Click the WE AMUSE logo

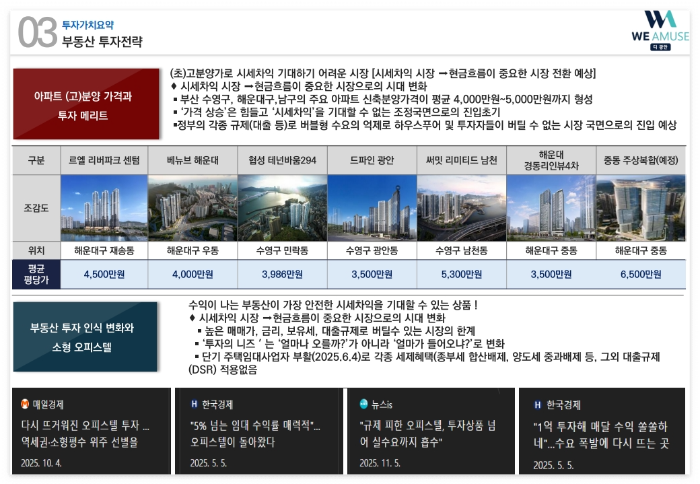pyautogui.click(x=660, y=30)
